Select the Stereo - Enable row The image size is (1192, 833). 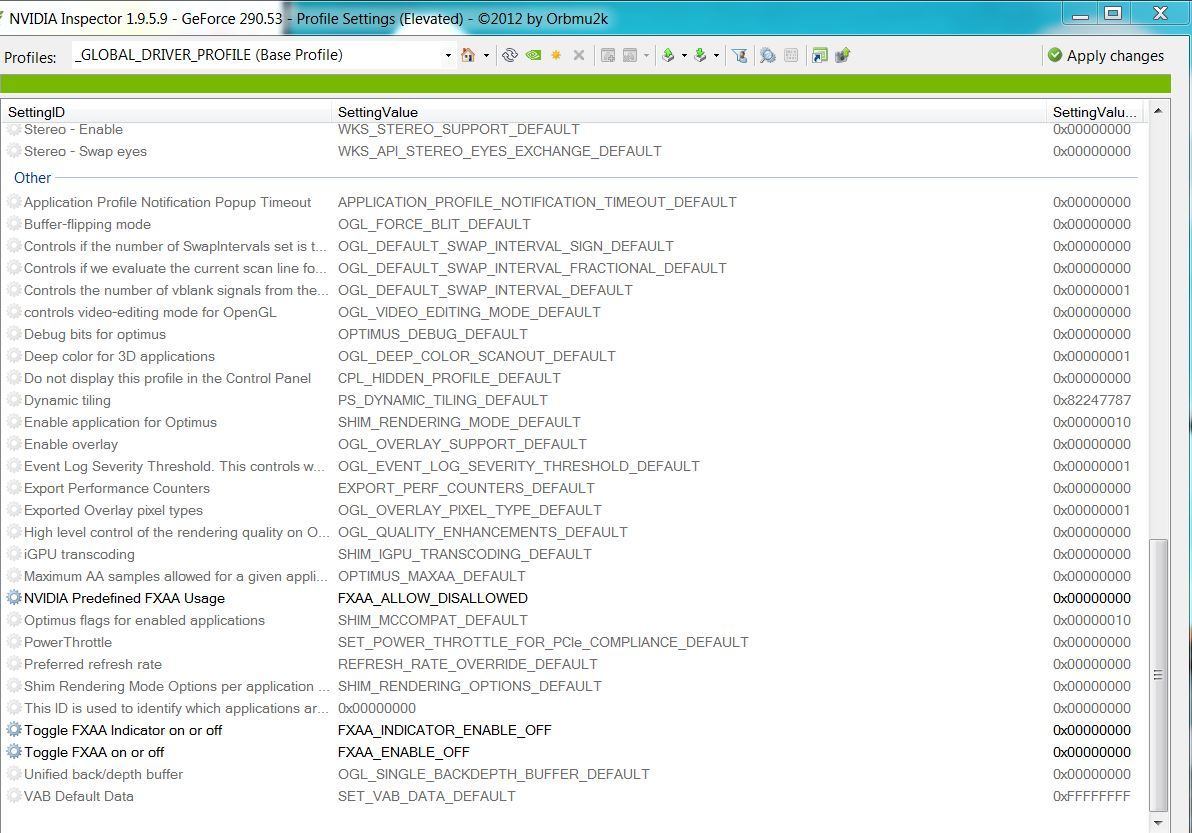tap(574, 129)
